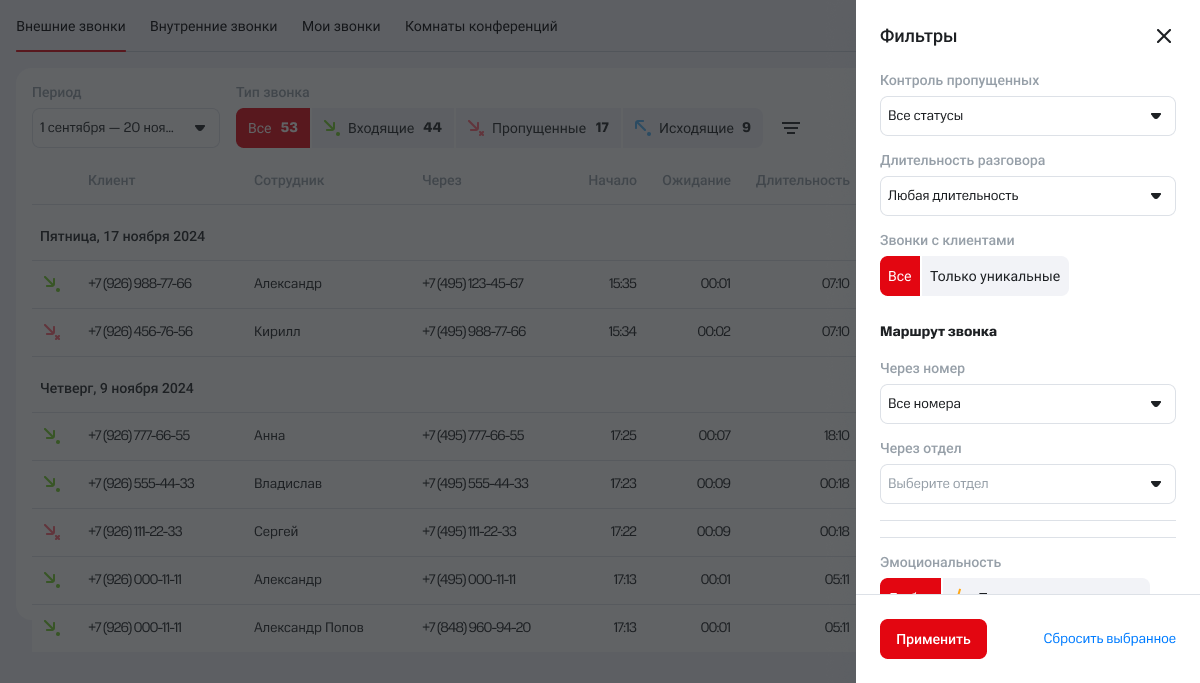Filter by Входящие call type
The image size is (1200, 683).
pyautogui.click(x=383, y=128)
